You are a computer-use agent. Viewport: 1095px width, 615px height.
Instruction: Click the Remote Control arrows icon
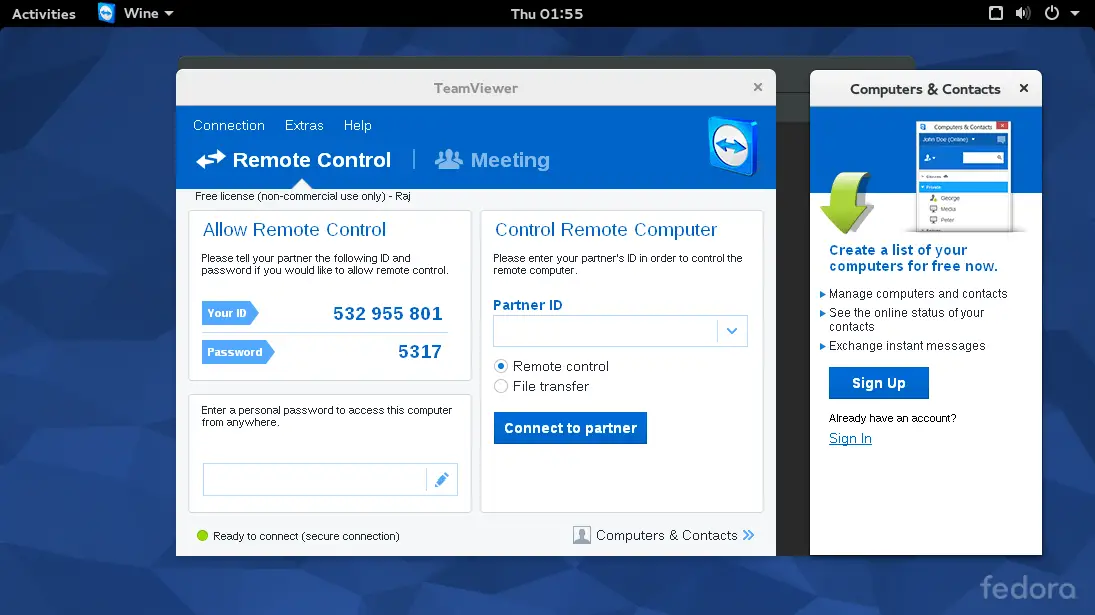[x=210, y=160]
